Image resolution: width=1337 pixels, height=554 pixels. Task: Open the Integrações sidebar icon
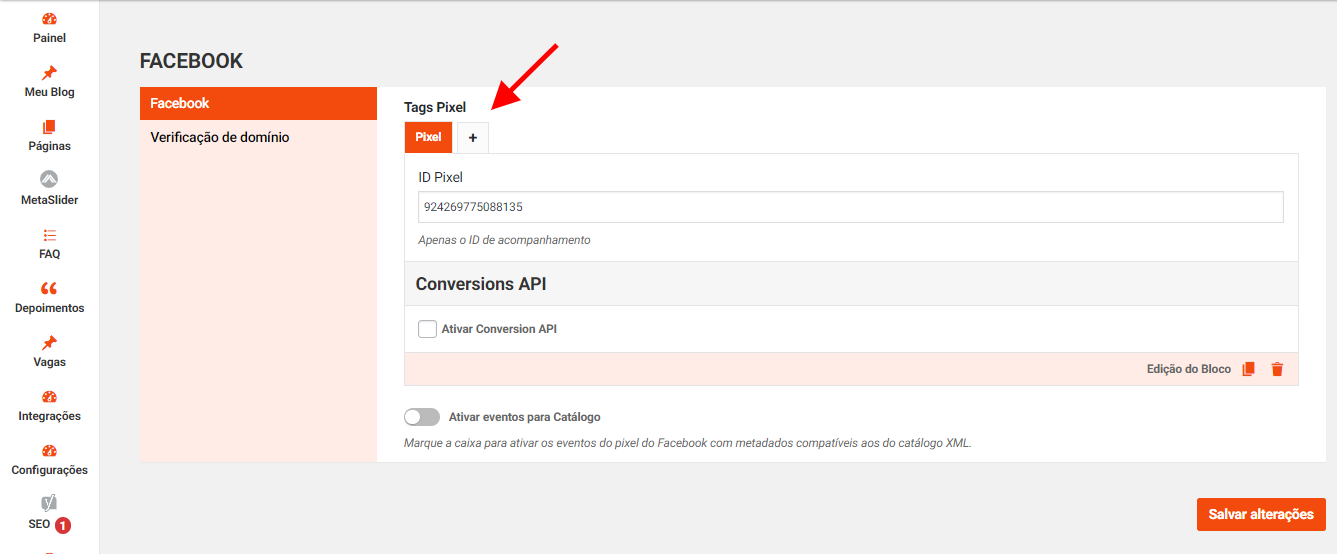(49, 397)
